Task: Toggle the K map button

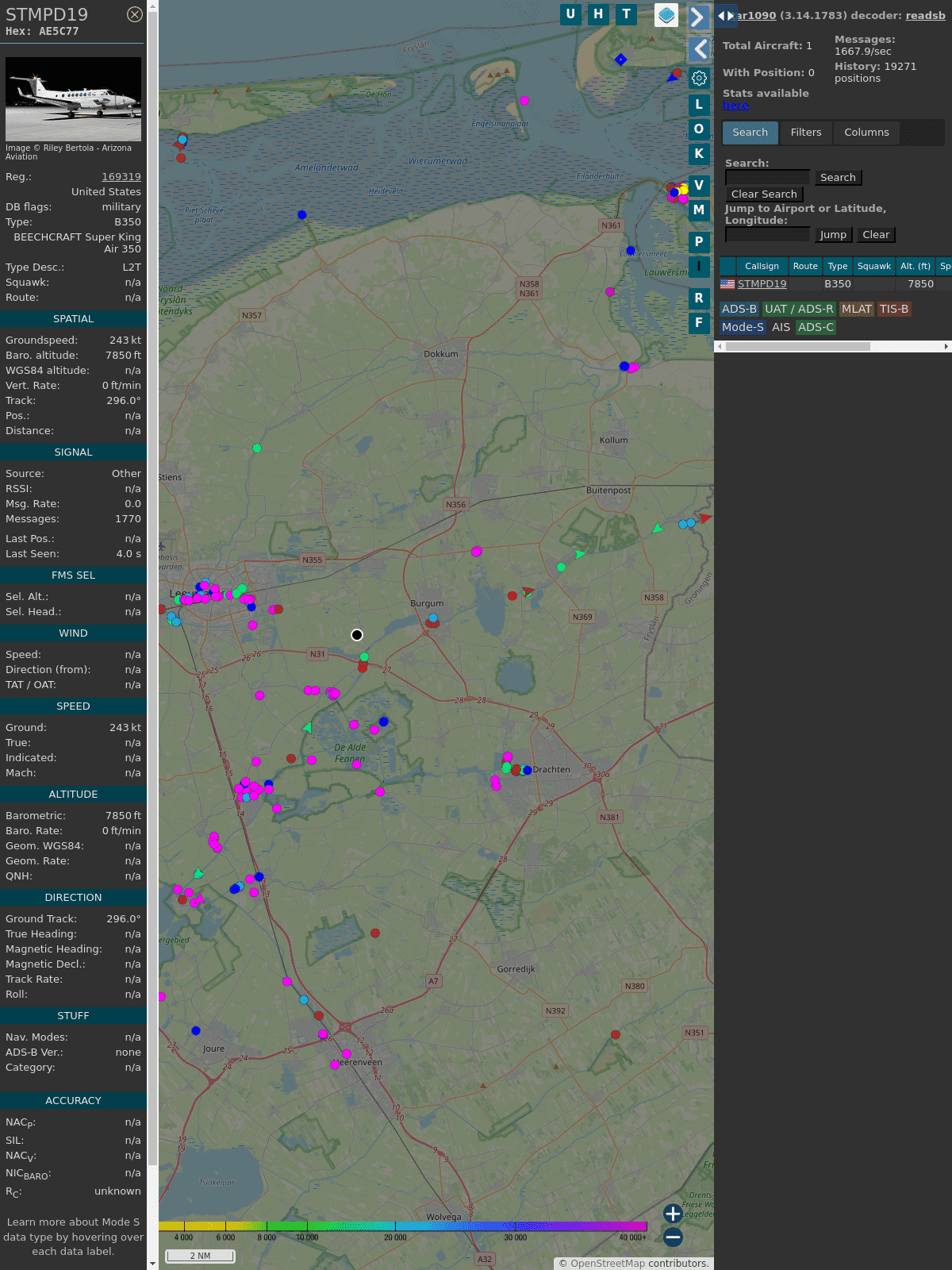Action: click(x=699, y=154)
